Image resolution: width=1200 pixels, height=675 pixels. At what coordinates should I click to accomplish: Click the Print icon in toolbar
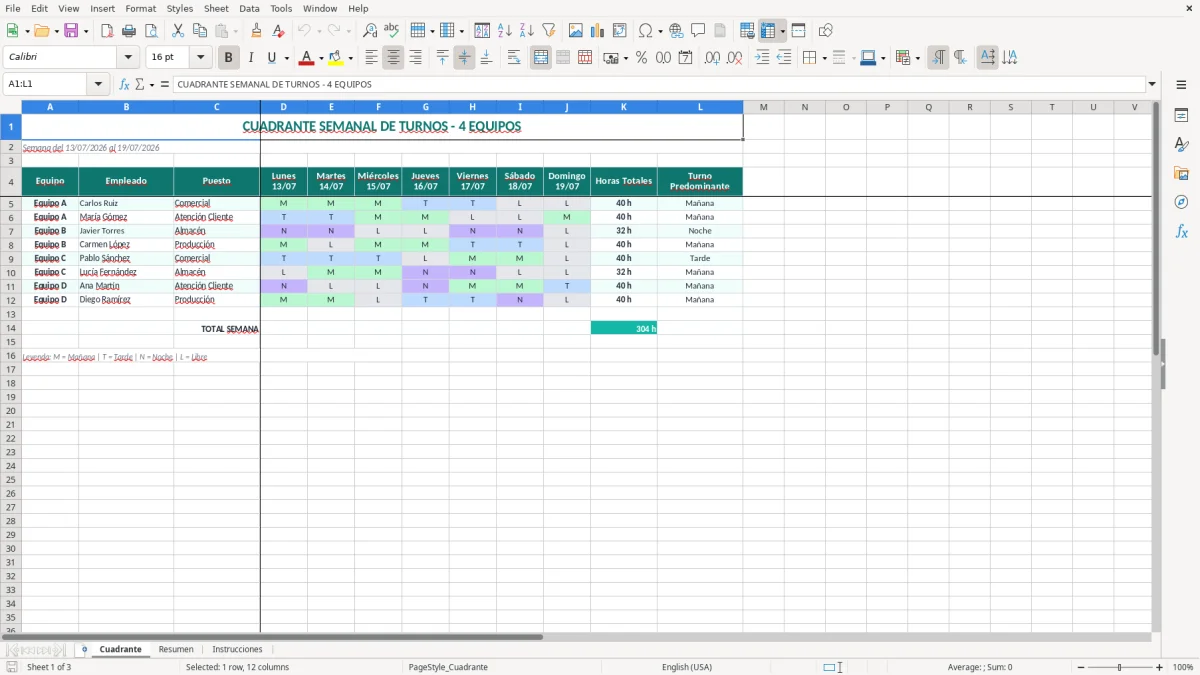coord(129,31)
